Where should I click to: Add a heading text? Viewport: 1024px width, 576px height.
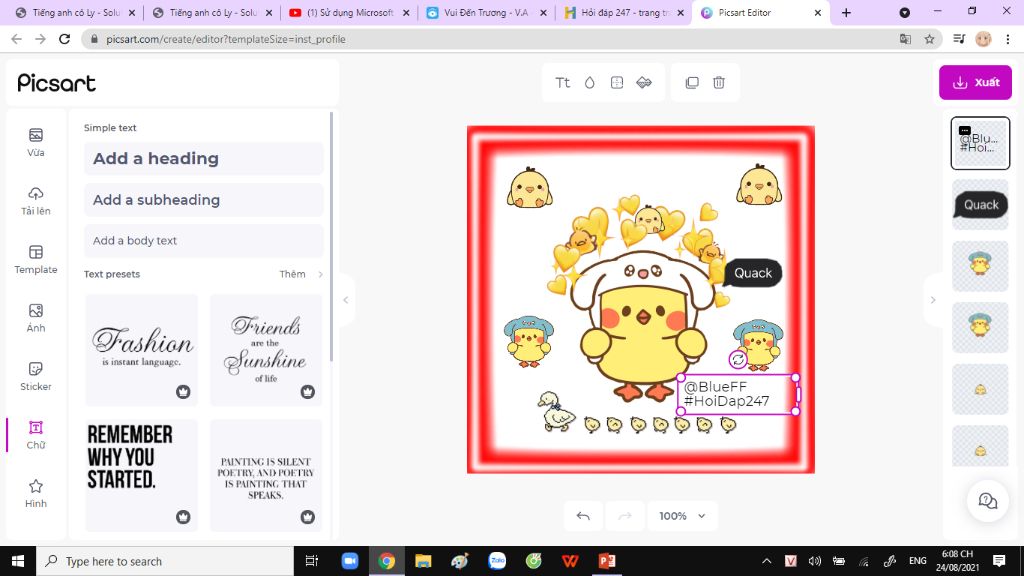pos(204,159)
